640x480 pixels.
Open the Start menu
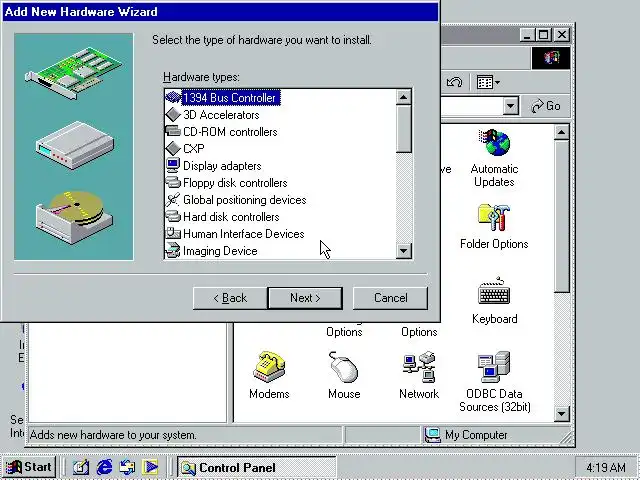pyautogui.click(x=29, y=467)
